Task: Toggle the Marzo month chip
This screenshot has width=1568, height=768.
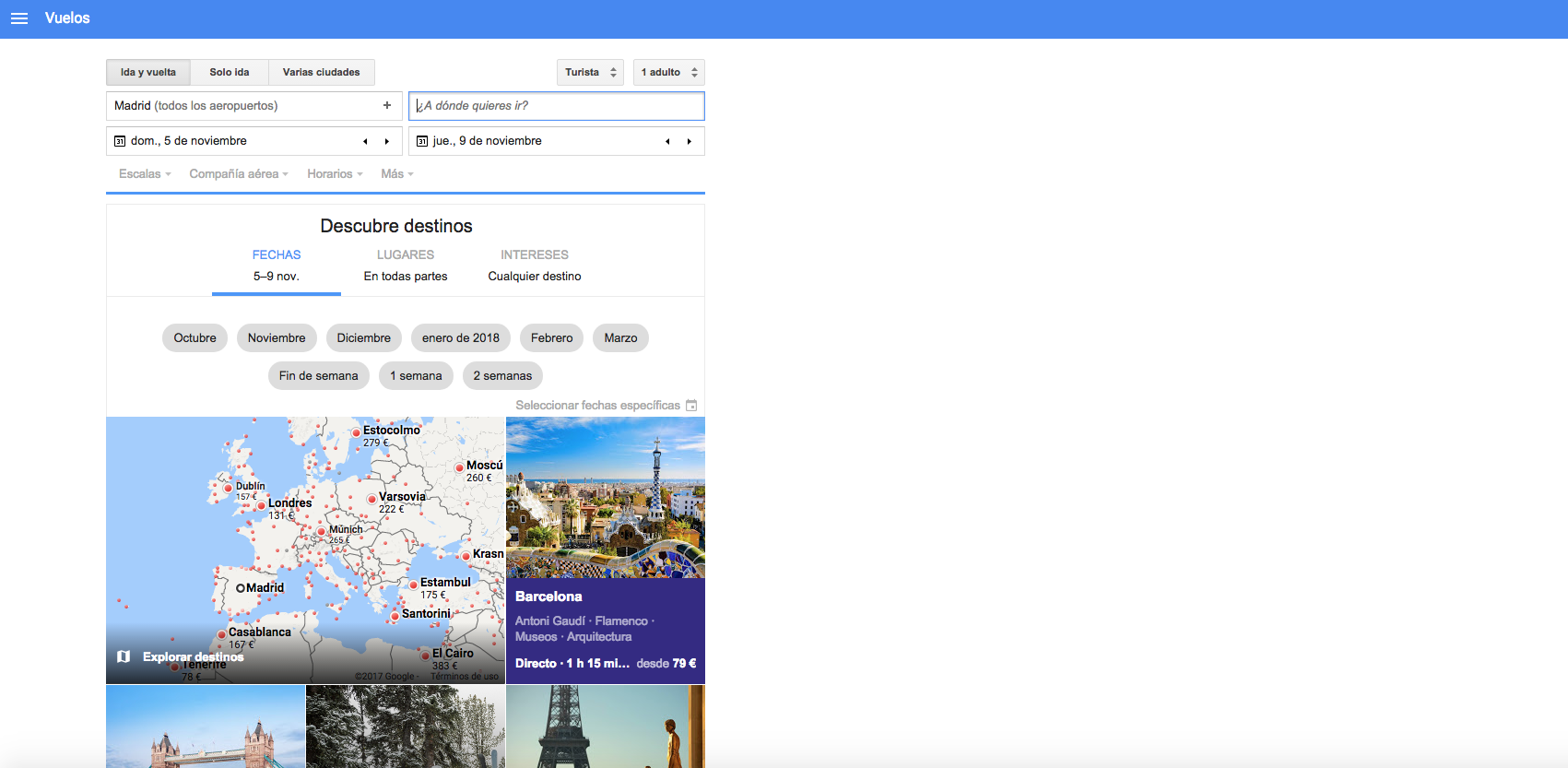Action: [x=621, y=338]
